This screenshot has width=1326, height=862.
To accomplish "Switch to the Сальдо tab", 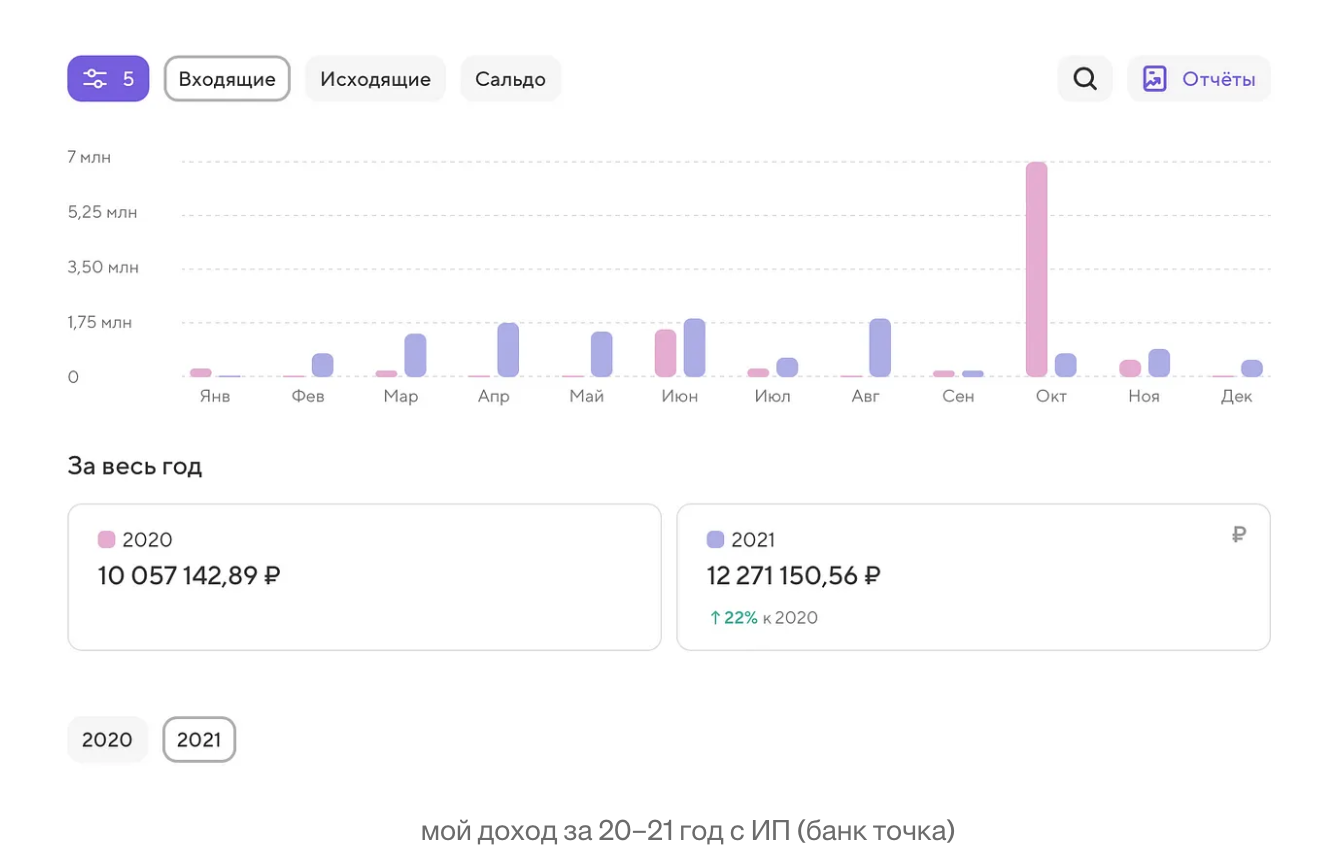I will click(x=510, y=79).
